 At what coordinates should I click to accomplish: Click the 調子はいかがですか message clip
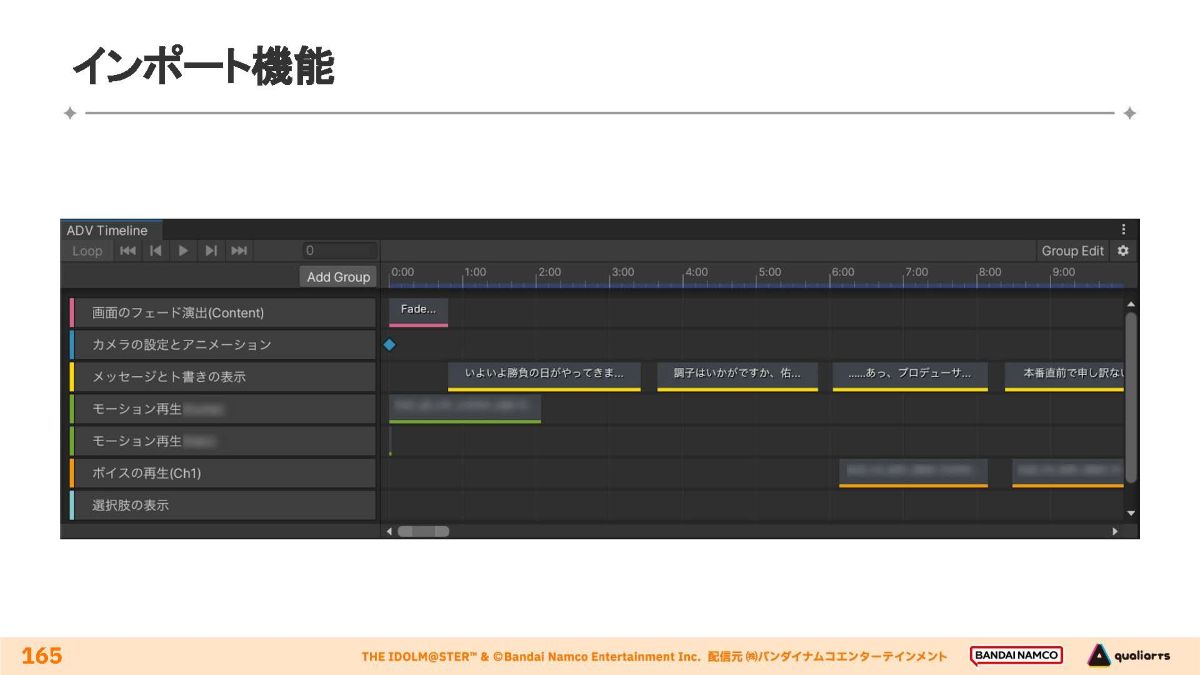(x=737, y=374)
